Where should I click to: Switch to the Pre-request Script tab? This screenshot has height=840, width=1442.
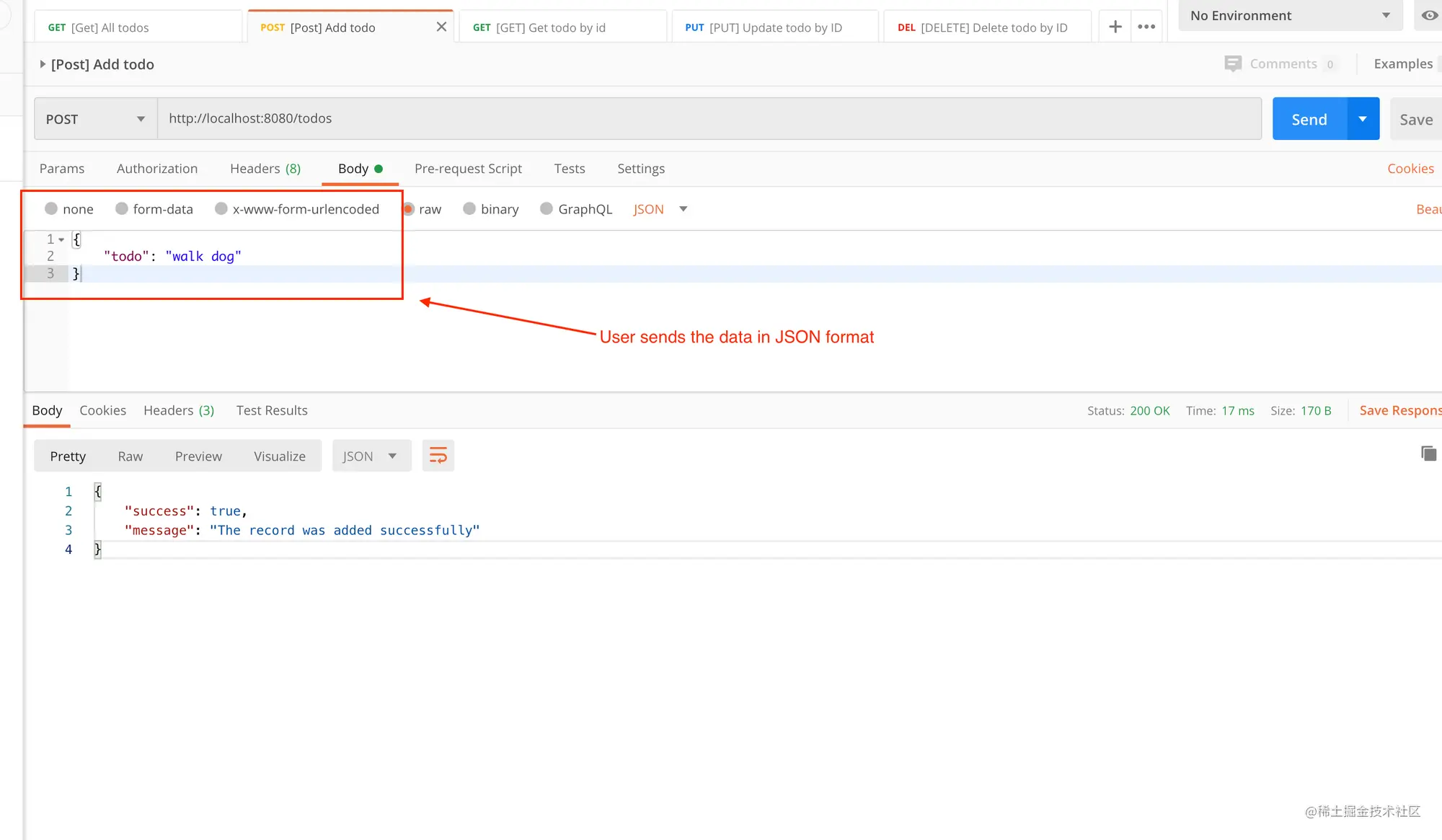(468, 168)
